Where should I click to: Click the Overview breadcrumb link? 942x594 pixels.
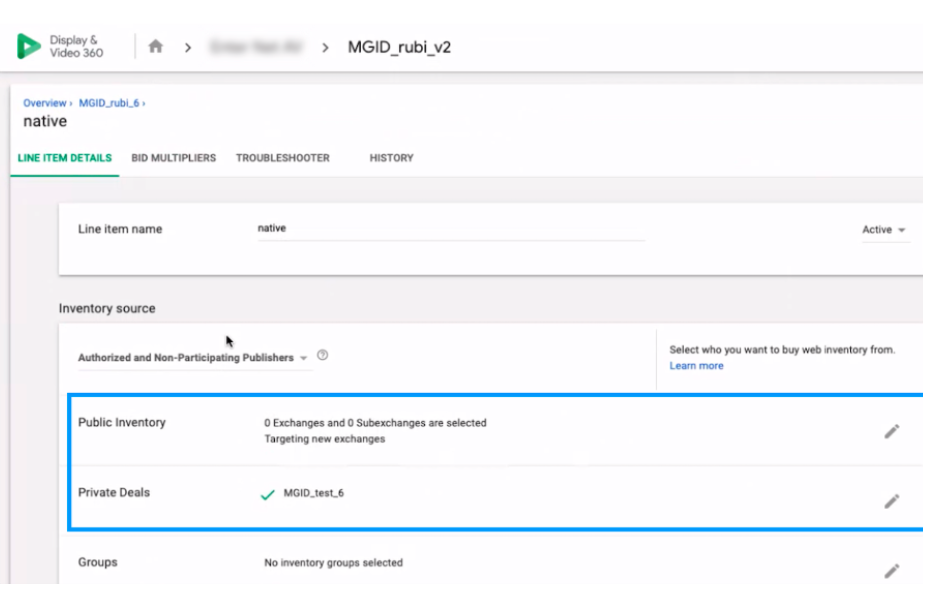[45, 103]
